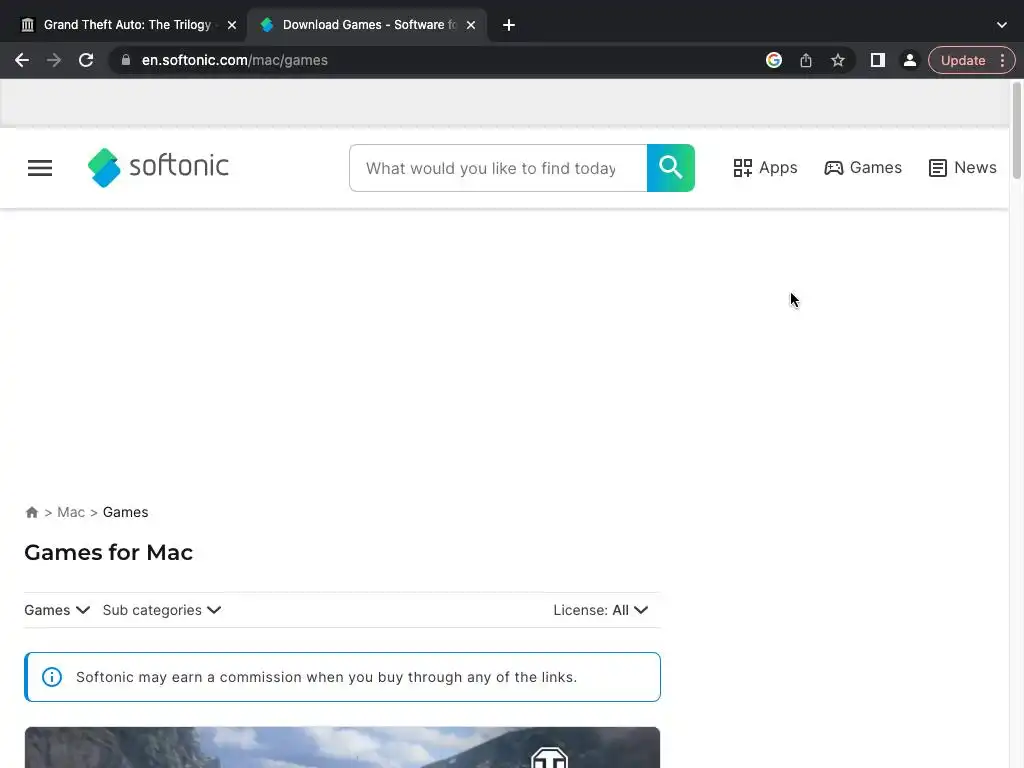Go back to previous page
Screen dimensions: 1024x768
[x=22, y=60]
